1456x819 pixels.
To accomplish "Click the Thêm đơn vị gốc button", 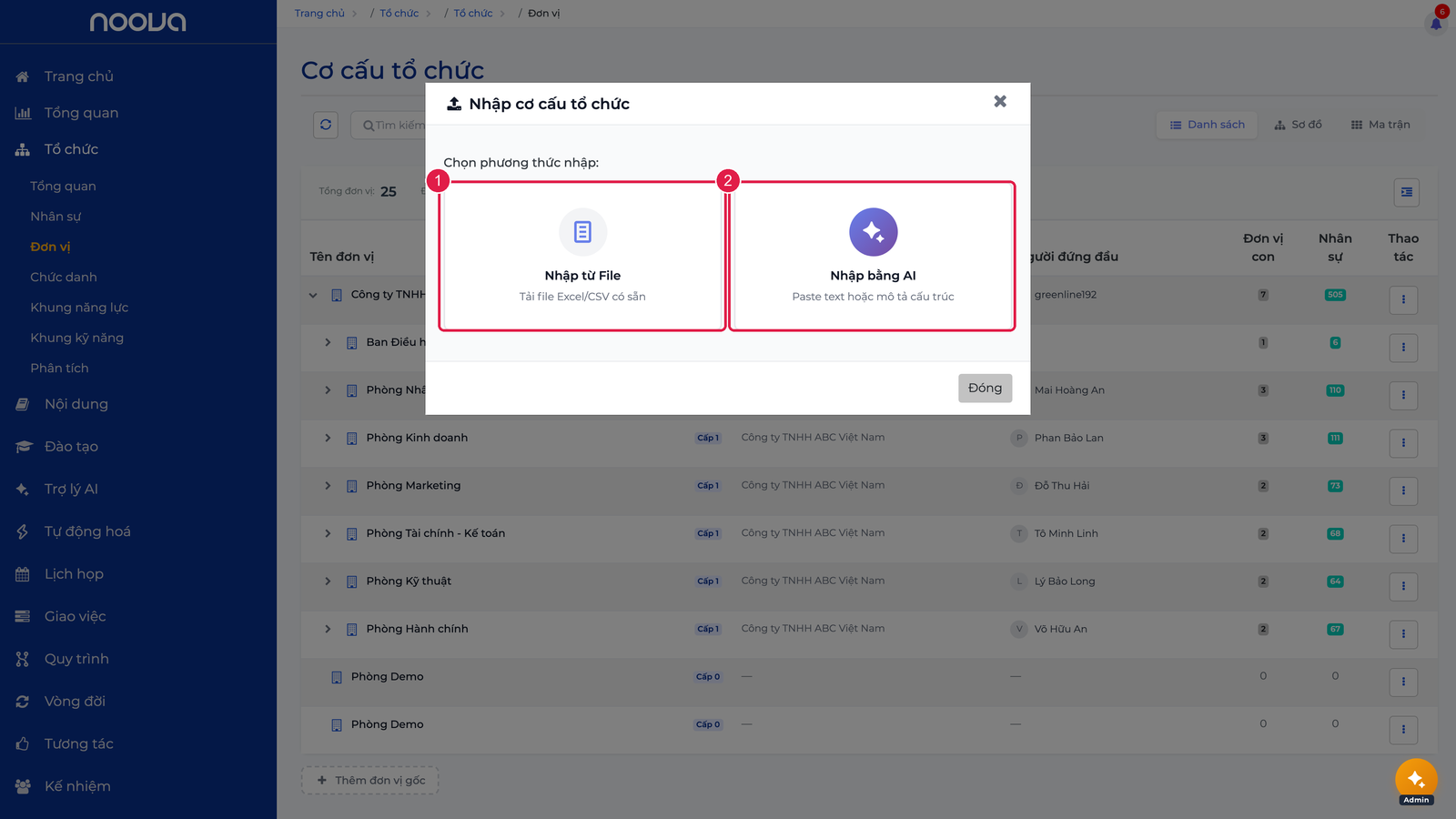I will (x=370, y=780).
